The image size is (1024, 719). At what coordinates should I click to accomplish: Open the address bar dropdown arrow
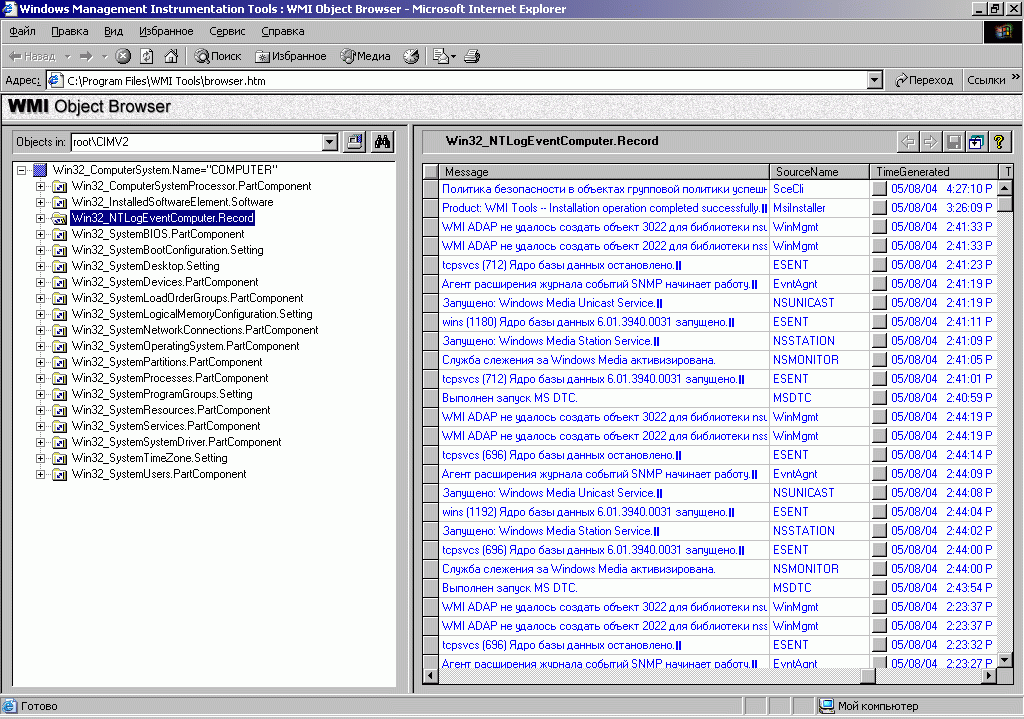tap(875, 80)
